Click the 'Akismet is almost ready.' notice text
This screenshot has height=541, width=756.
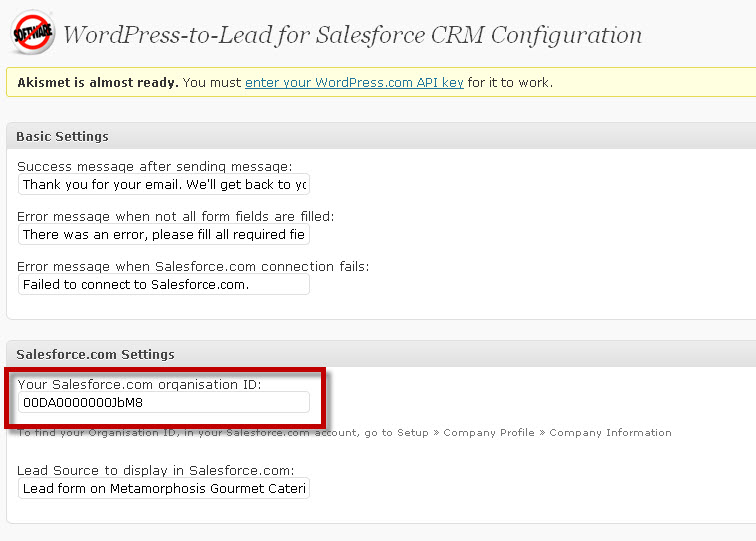pos(98,82)
